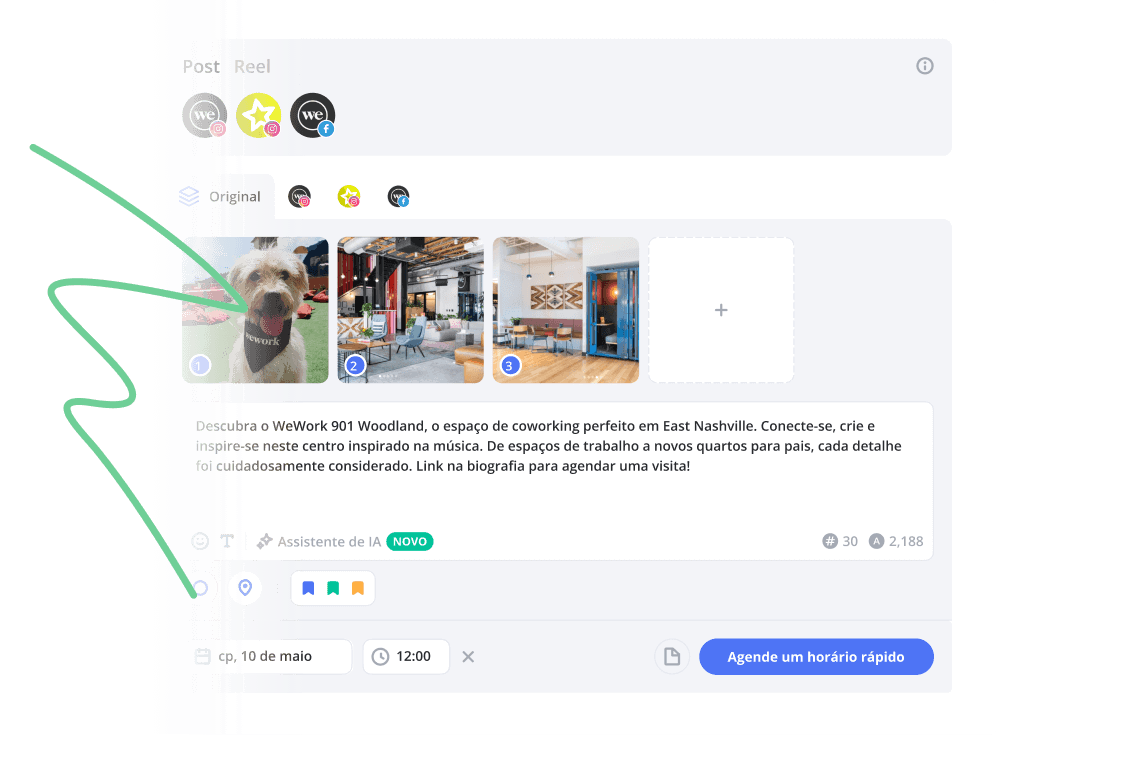
Task: Click the text formatting T icon
Action: click(x=226, y=540)
